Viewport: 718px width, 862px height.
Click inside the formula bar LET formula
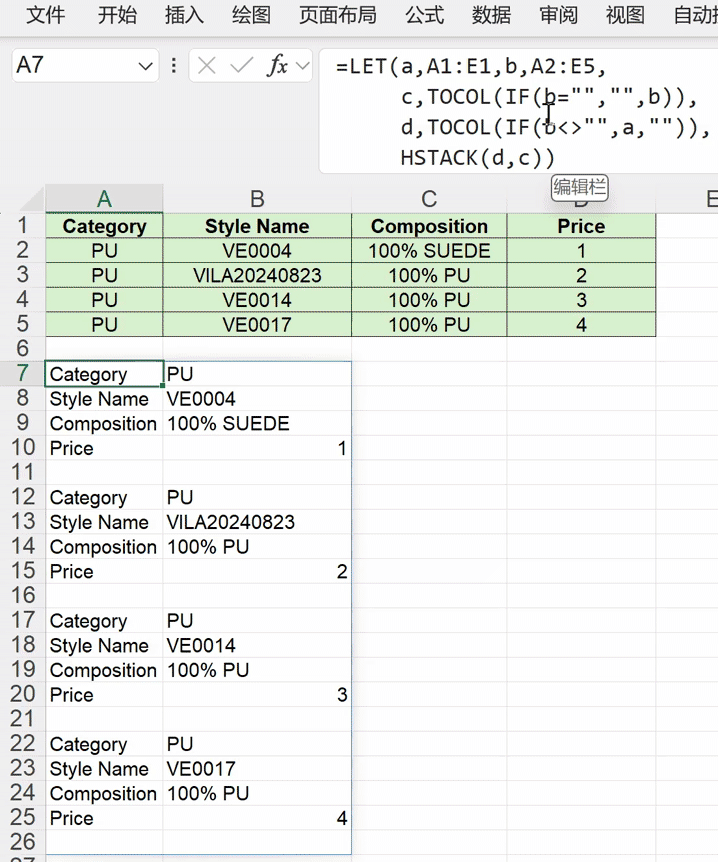pyautogui.click(x=518, y=112)
